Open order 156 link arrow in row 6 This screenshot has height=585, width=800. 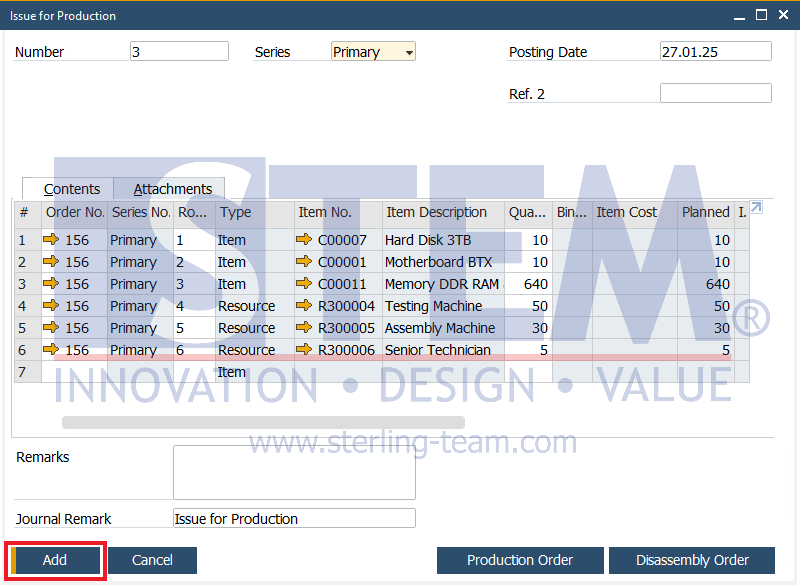(51, 349)
